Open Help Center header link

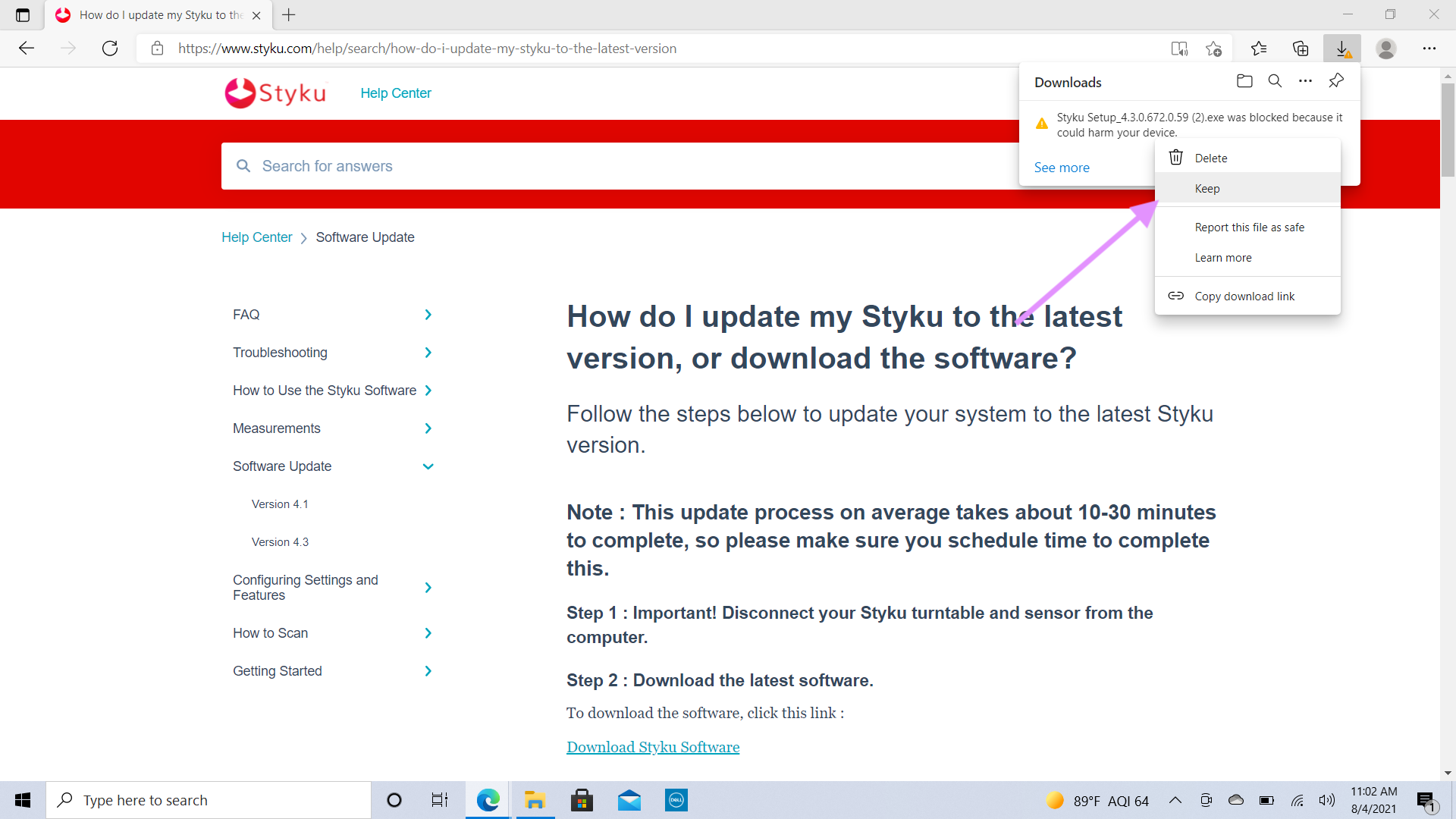396,93
